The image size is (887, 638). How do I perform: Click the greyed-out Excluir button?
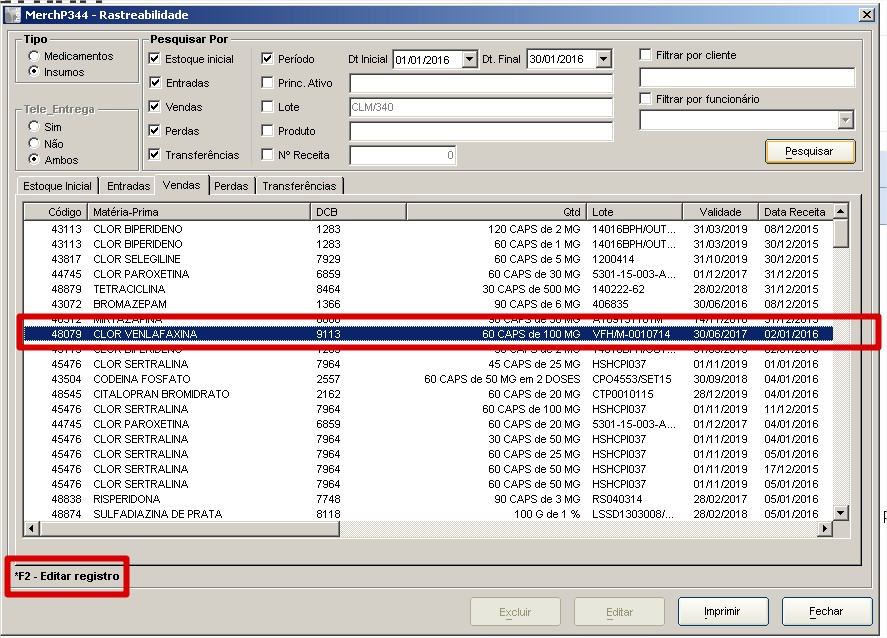coord(515,611)
